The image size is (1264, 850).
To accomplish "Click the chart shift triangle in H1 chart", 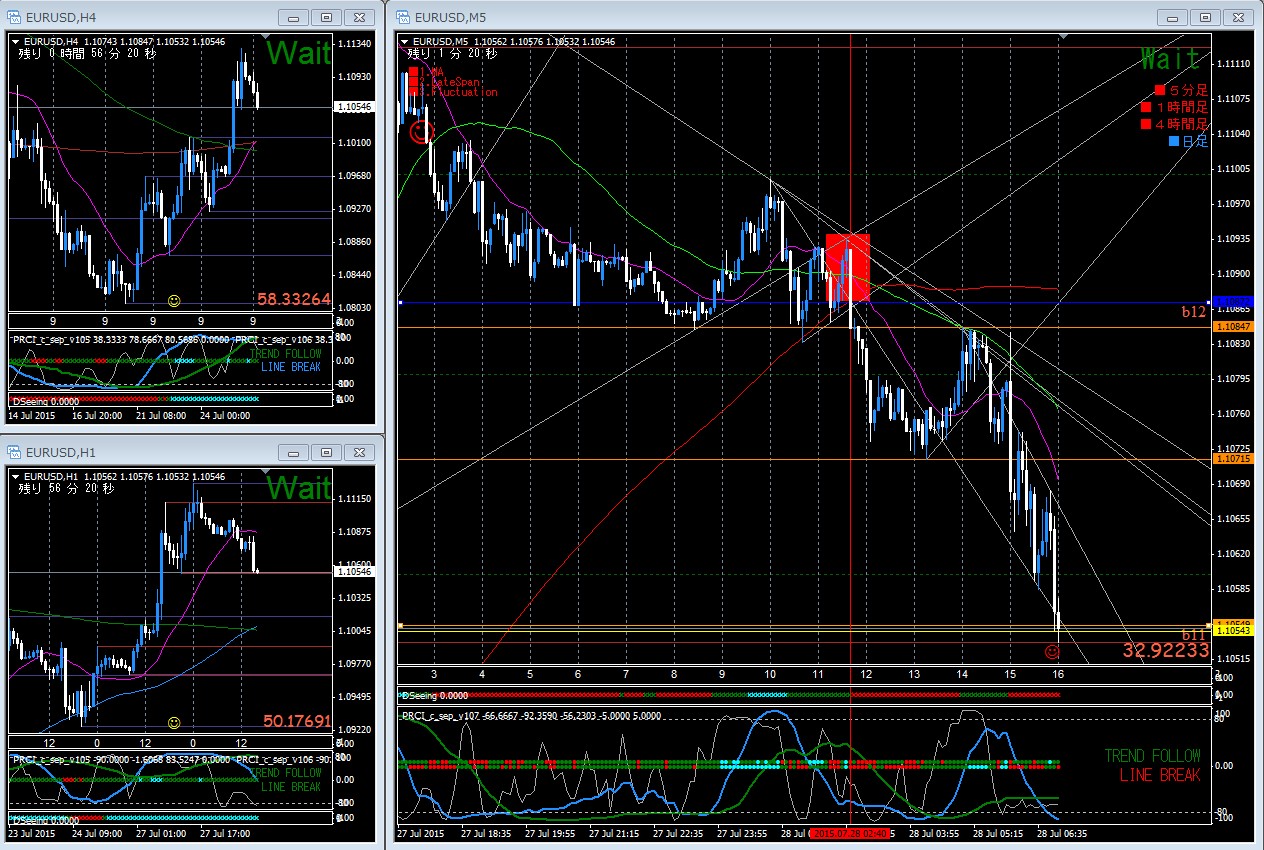I will click(x=263, y=471).
